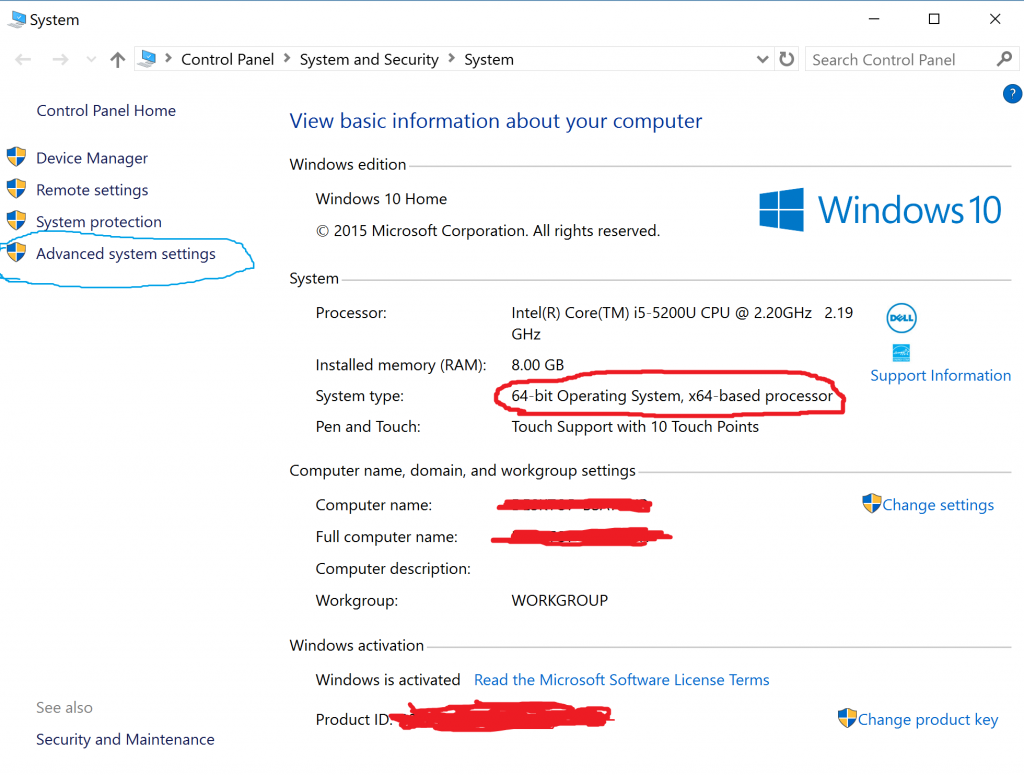Maximize the System window
The width and height of the screenshot is (1024, 775).
click(x=934, y=19)
